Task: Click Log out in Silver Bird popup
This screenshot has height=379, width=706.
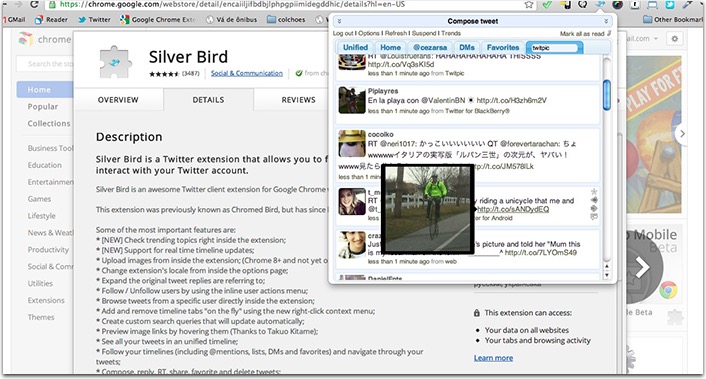Action: tap(343, 33)
